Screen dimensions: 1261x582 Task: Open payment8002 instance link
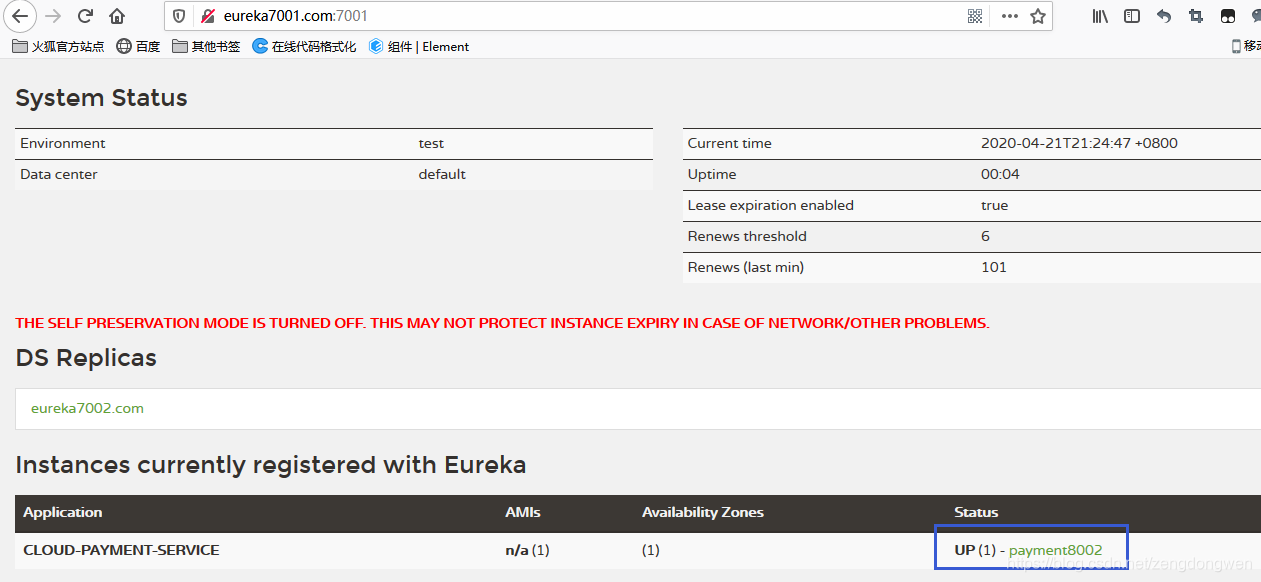1055,550
